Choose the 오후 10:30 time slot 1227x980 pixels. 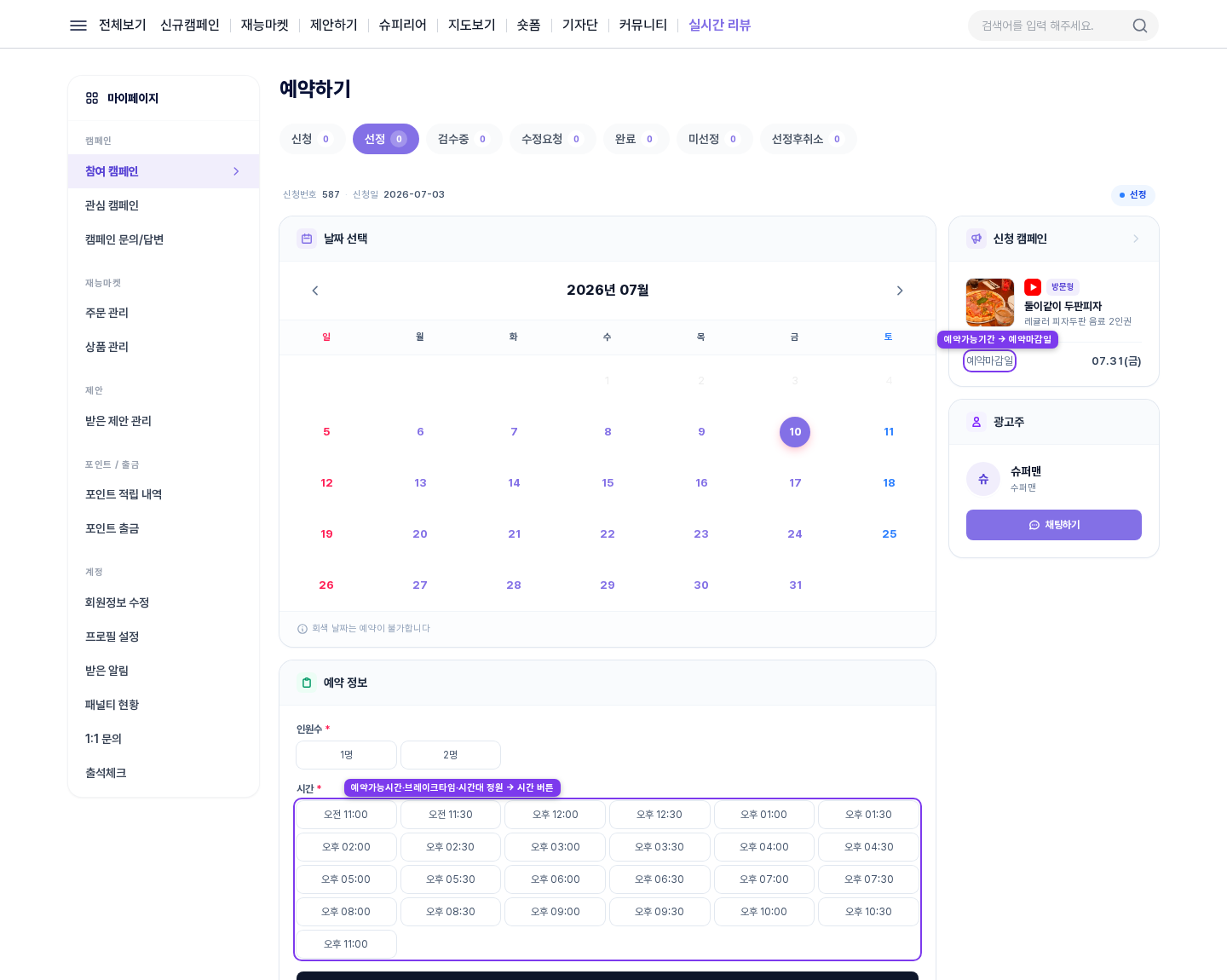(868, 912)
